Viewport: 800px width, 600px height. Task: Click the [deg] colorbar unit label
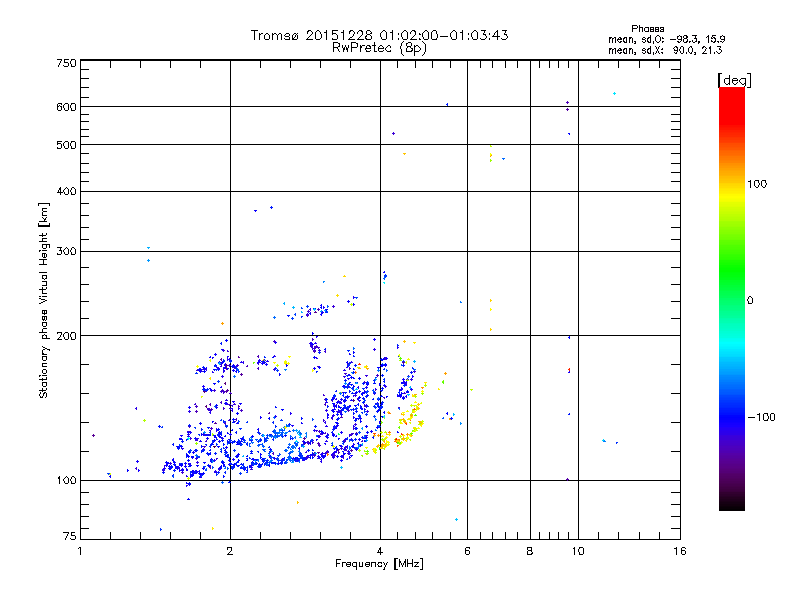pyautogui.click(x=734, y=80)
